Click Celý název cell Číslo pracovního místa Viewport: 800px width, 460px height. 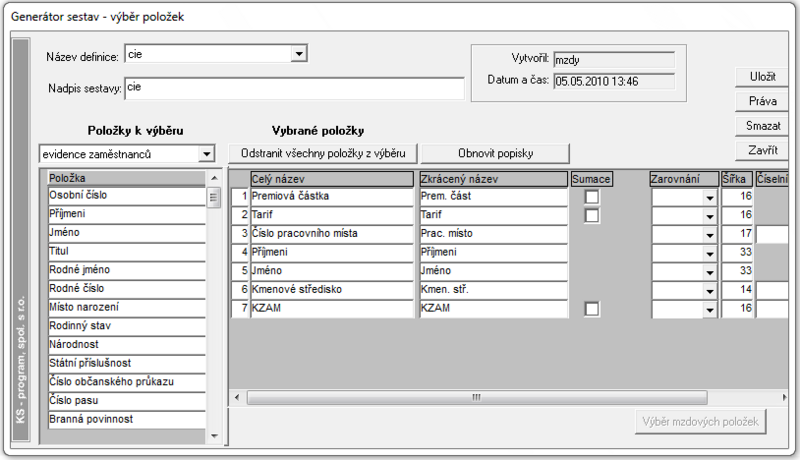[x=332, y=234]
